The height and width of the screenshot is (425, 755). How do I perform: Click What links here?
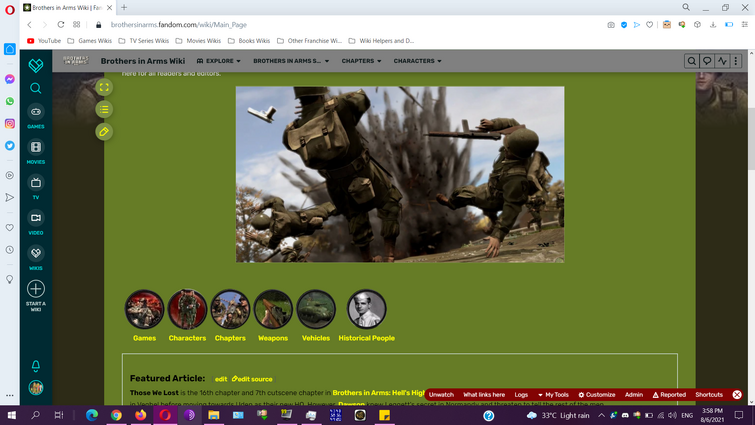[x=484, y=395]
